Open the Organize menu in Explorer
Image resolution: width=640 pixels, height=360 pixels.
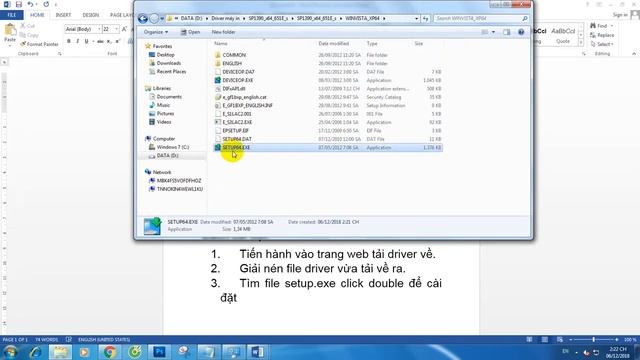(x=156, y=32)
